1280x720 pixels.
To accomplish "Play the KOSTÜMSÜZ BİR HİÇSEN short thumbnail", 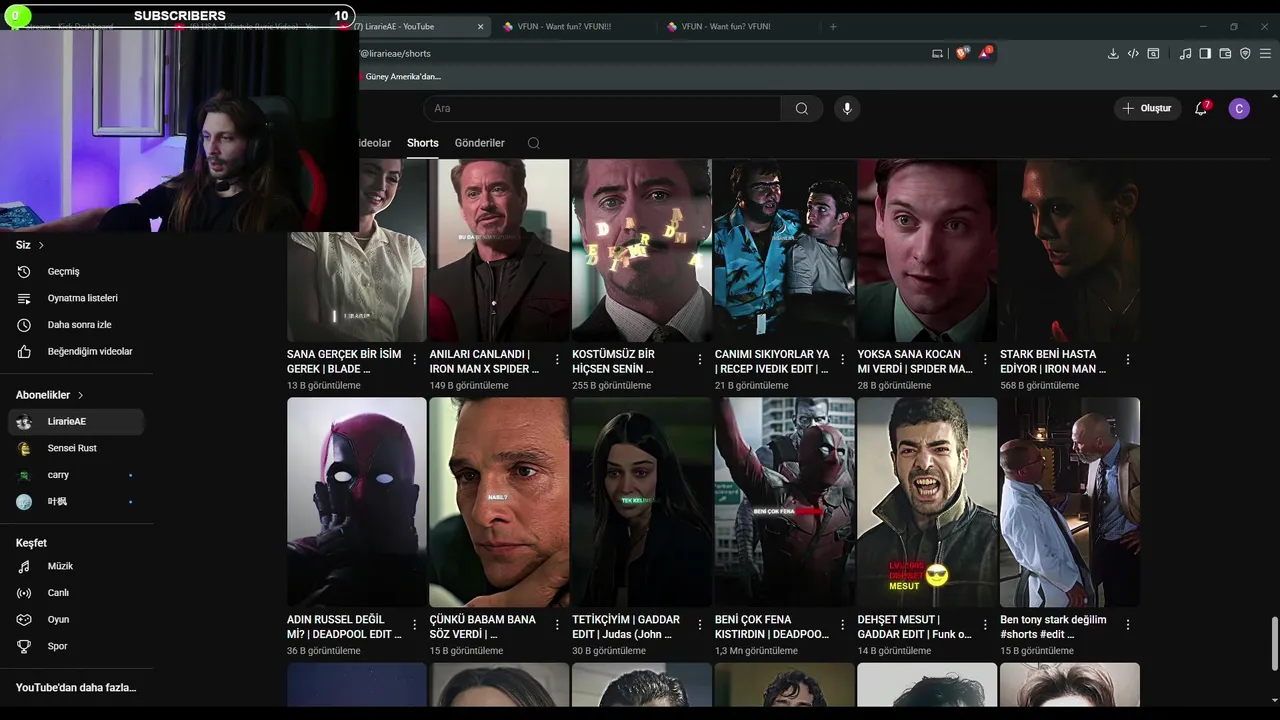I will point(641,250).
